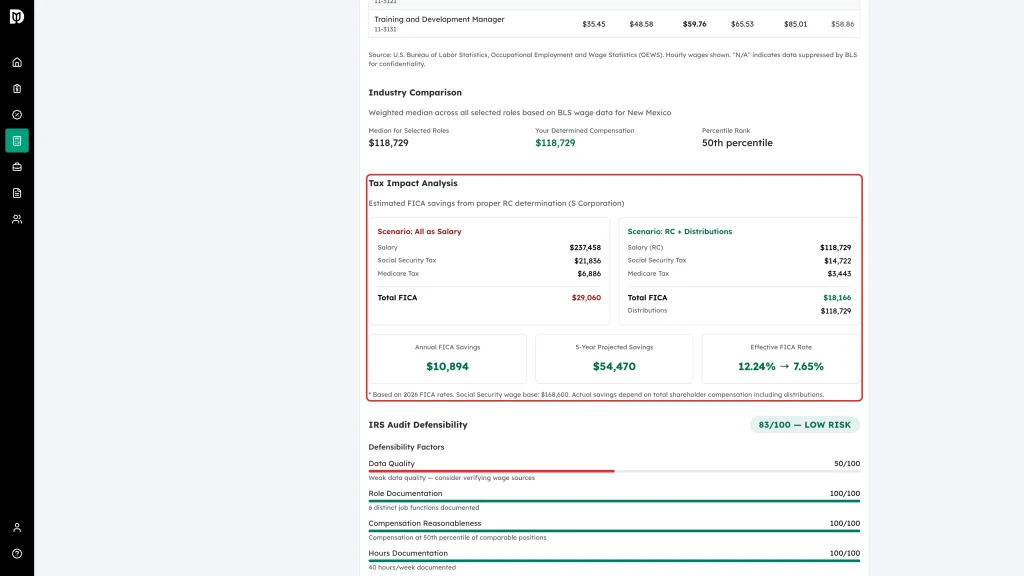Open the people icon in sidebar

[17, 219]
